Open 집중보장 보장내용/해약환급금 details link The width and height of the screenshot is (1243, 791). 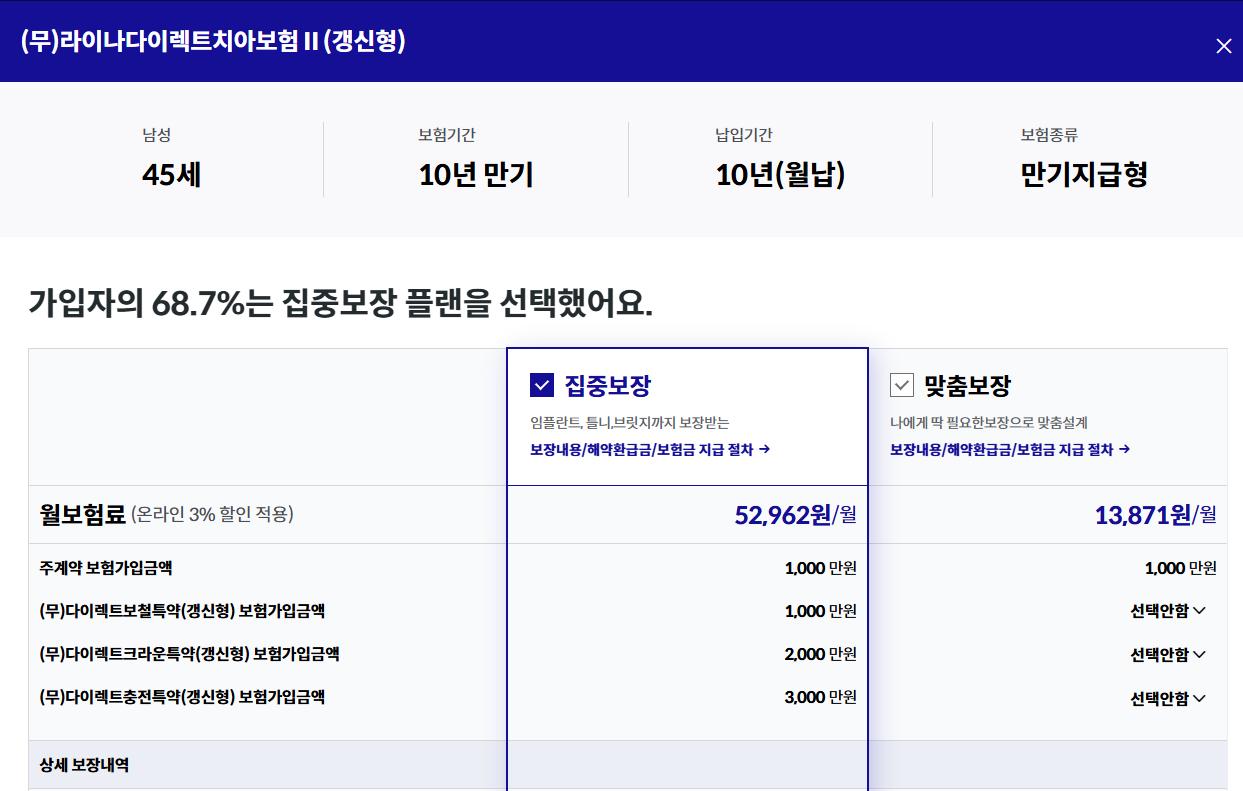pos(649,450)
